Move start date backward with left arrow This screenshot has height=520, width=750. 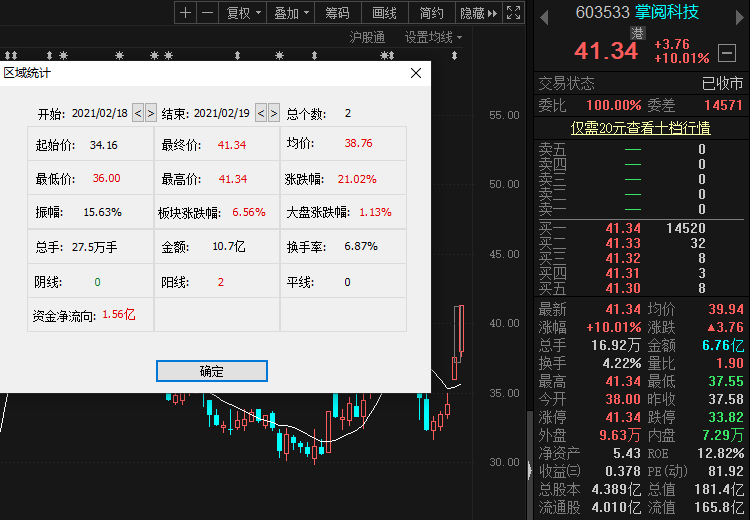point(138,113)
